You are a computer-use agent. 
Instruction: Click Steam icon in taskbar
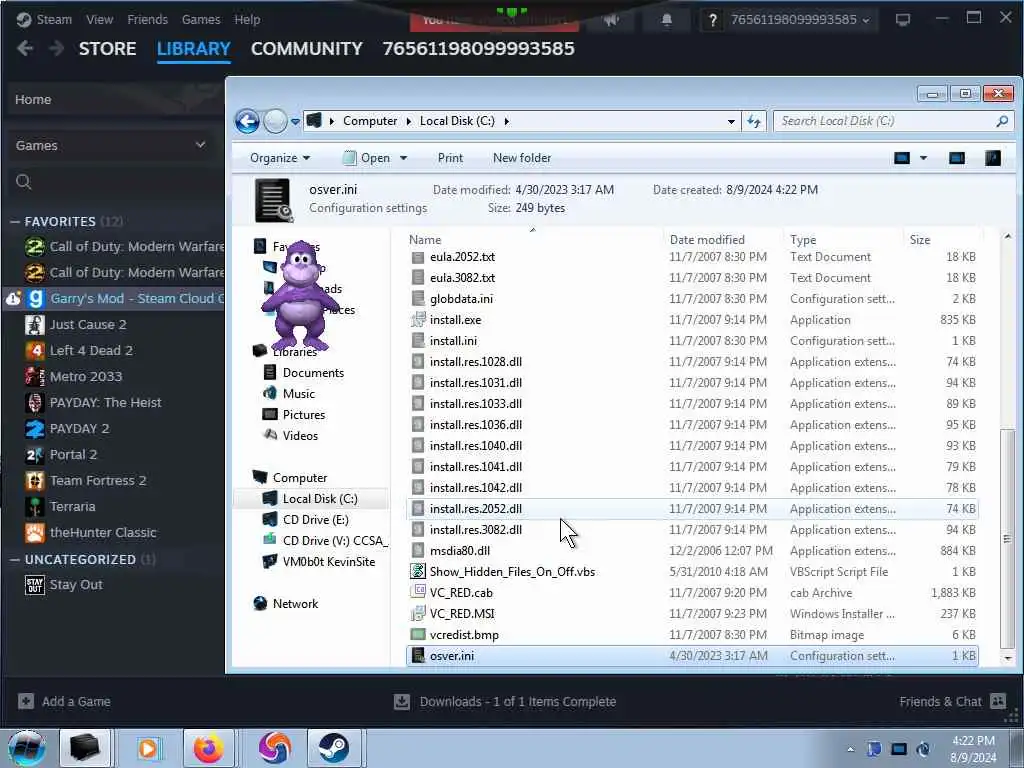click(334, 748)
